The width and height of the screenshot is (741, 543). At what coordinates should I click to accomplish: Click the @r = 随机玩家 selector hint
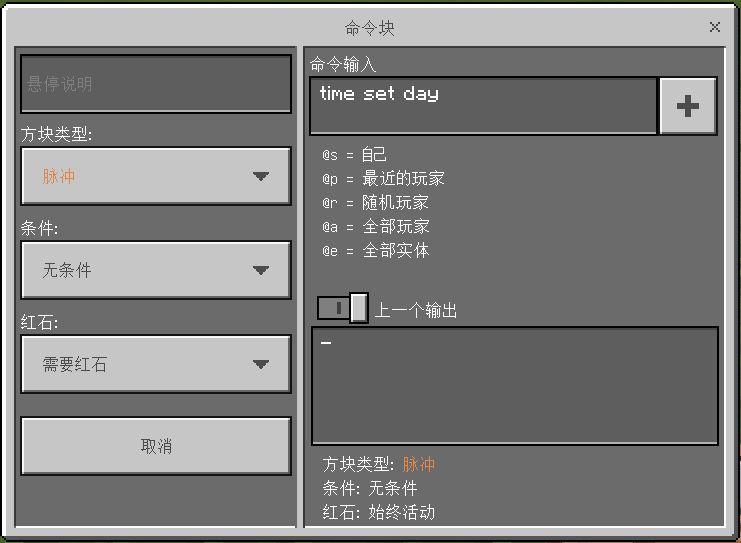pos(375,203)
